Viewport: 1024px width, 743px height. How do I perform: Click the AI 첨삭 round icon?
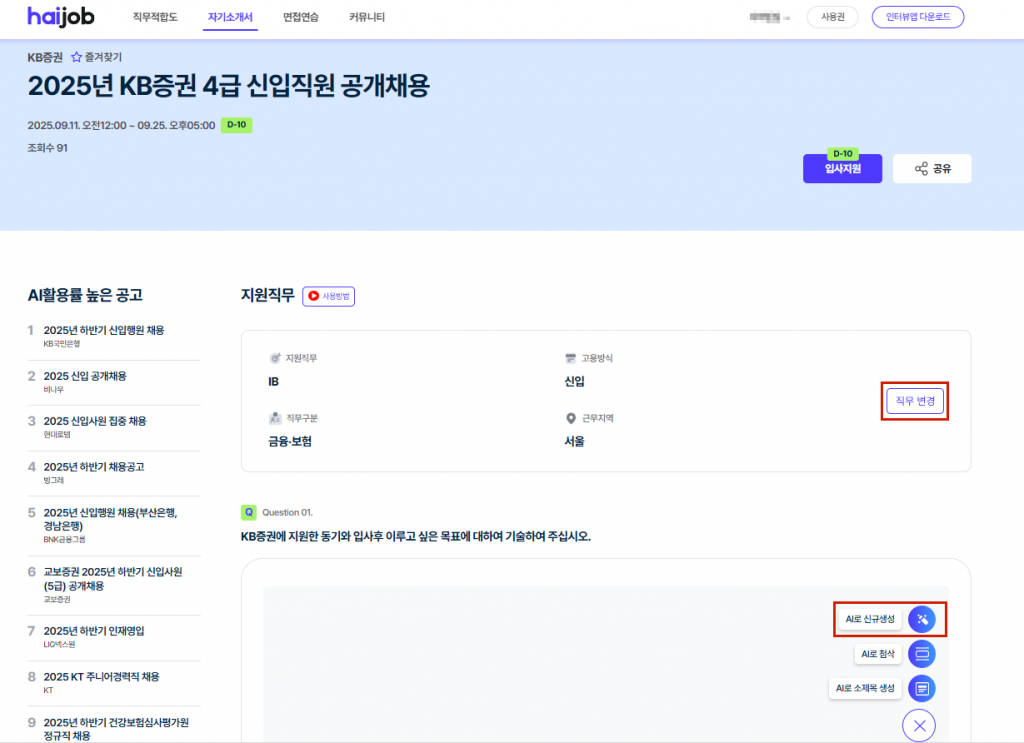[x=921, y=654]
